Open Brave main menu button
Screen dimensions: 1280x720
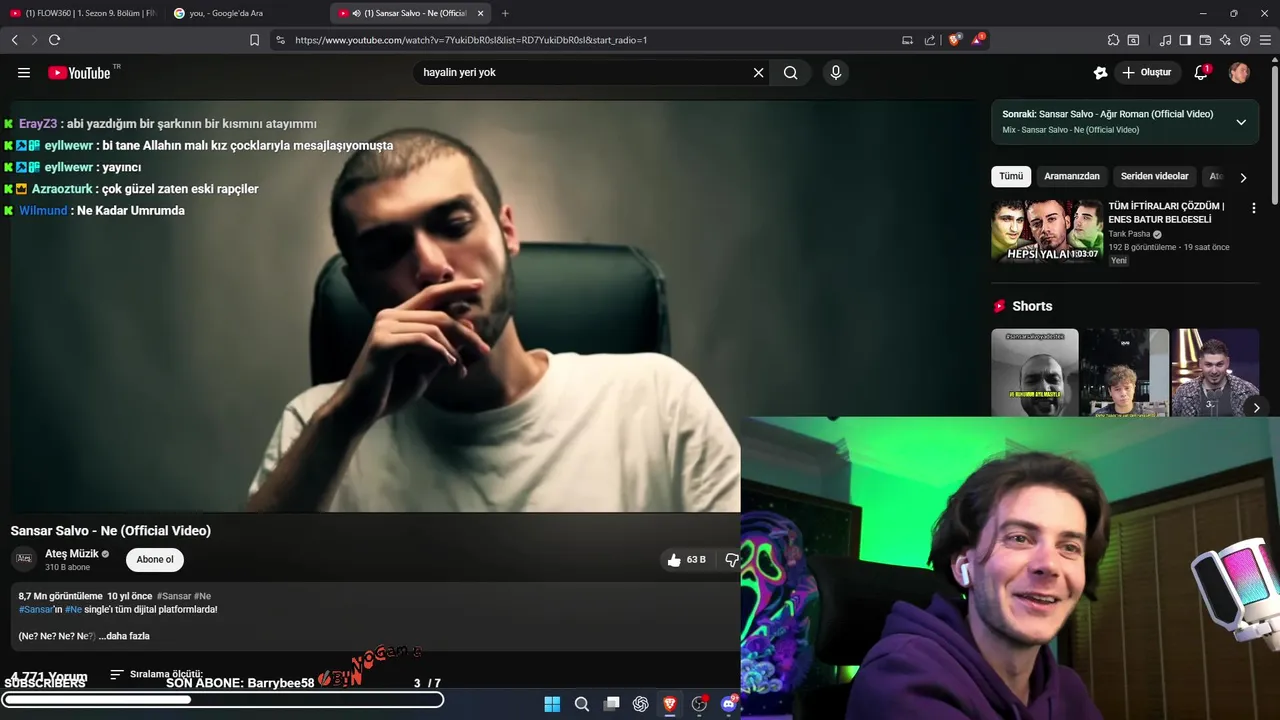1266,40
